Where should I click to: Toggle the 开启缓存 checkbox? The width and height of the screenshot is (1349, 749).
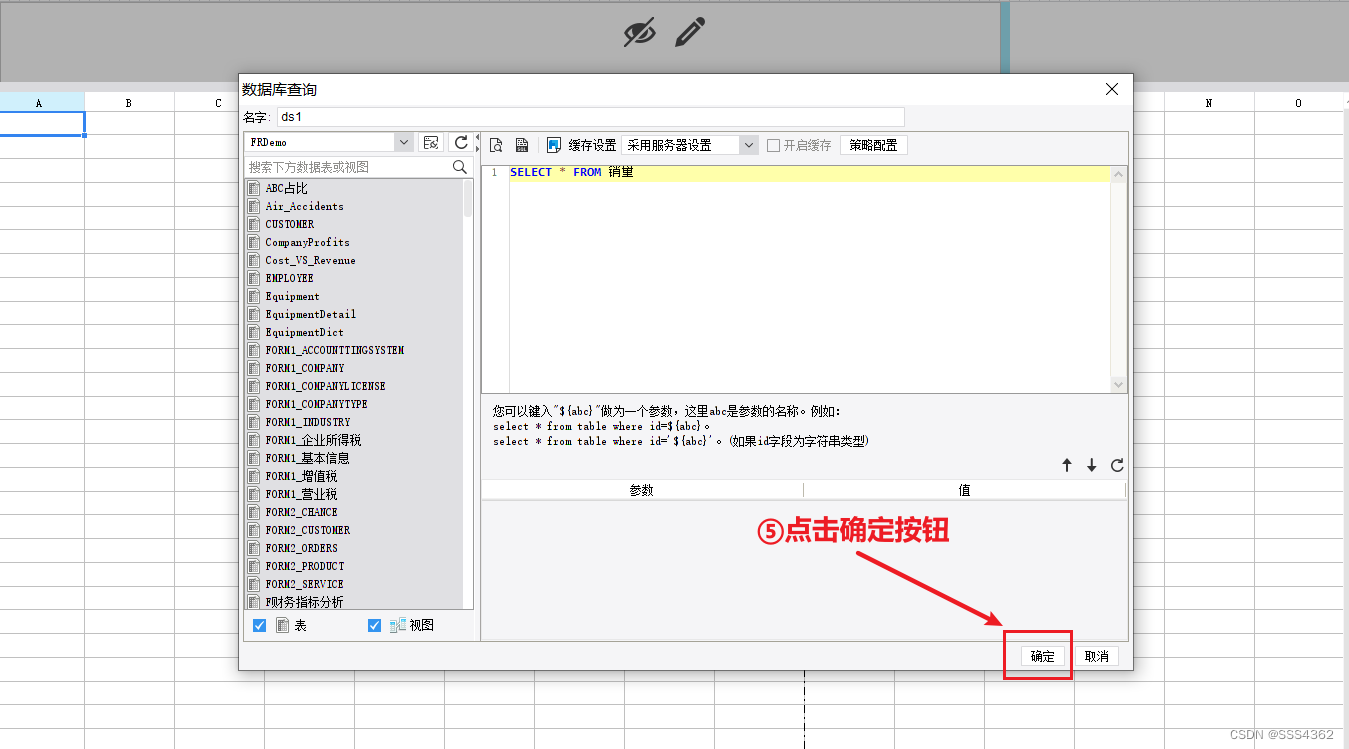[773, 145]
